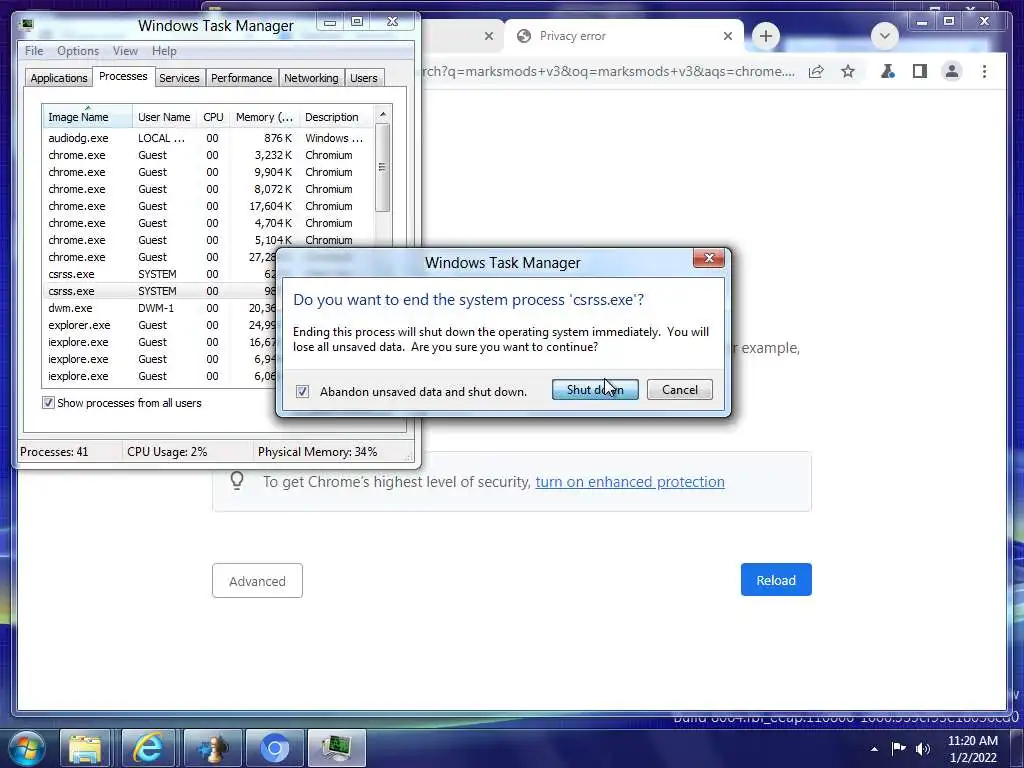
Task: Select the audiodg.exe process row
Action: tap(208, 138)
